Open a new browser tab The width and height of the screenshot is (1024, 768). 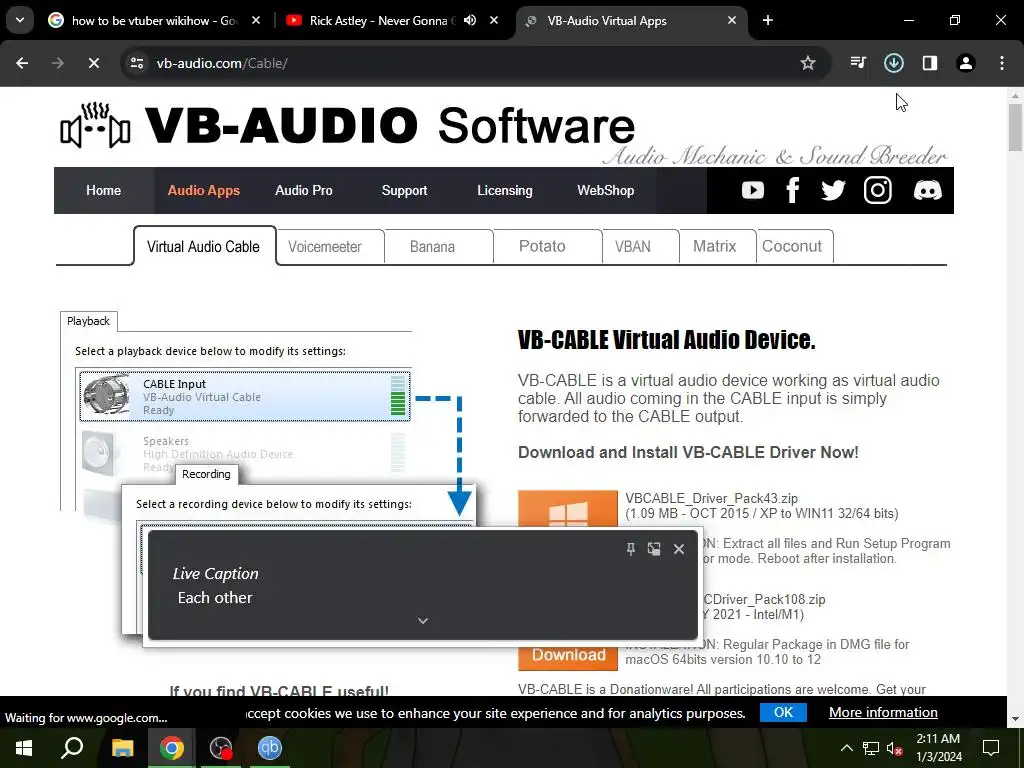[x=768, y=20]
